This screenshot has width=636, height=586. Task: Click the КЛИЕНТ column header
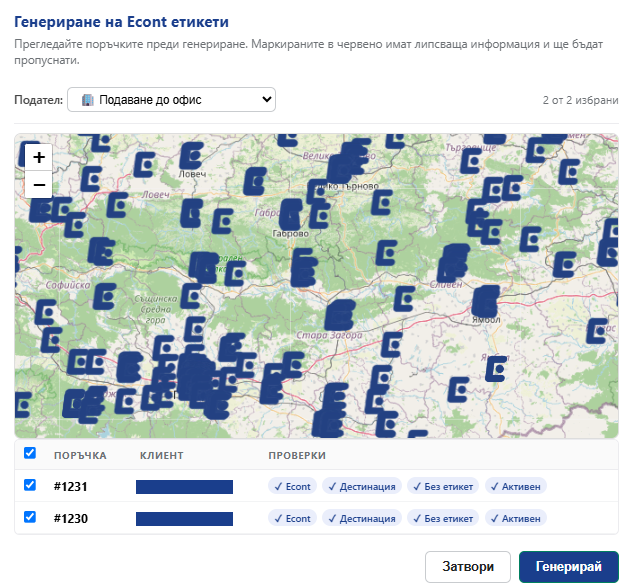(161, 455)
